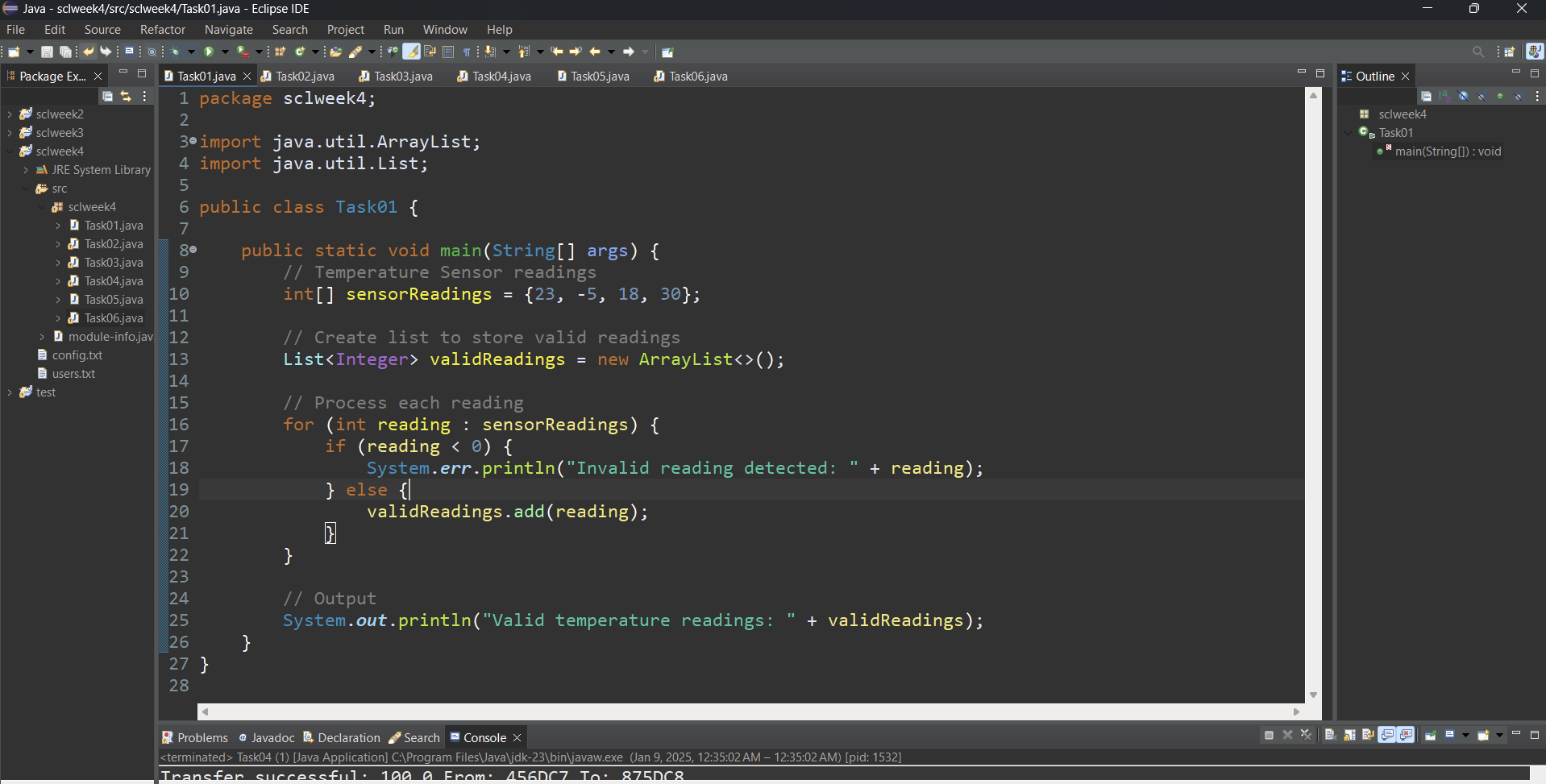This screenshot has height=784, width=1546.
Task: Click the Clear Console icon
Action: click(x=1330, y=735)
